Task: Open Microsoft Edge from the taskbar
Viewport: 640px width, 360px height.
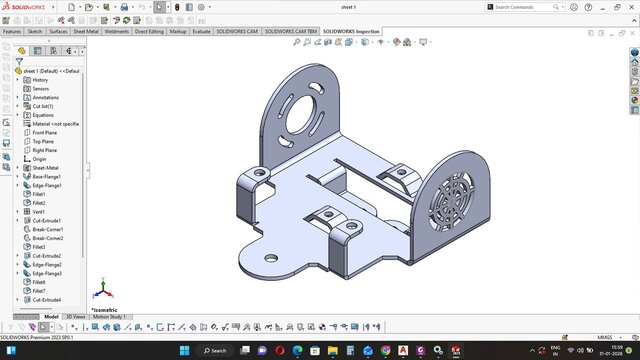Action: tap(298, 351)
